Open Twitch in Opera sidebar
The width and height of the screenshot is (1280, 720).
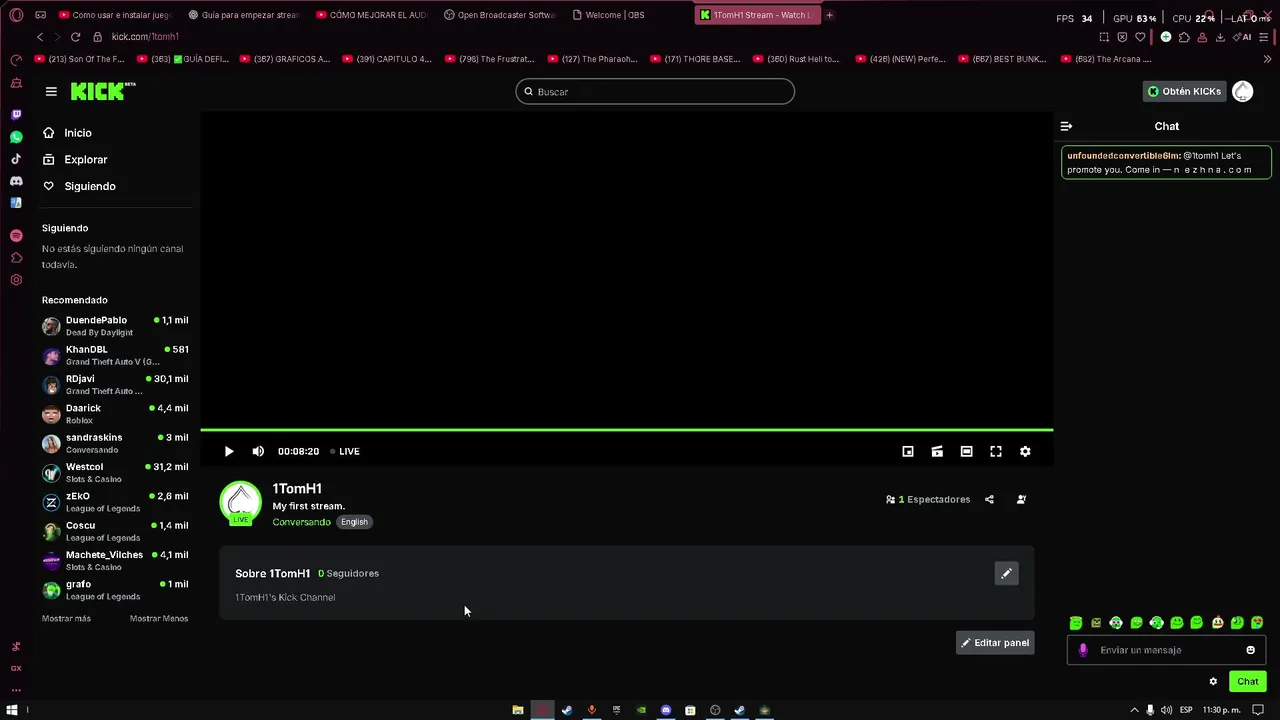pos(16,115)
